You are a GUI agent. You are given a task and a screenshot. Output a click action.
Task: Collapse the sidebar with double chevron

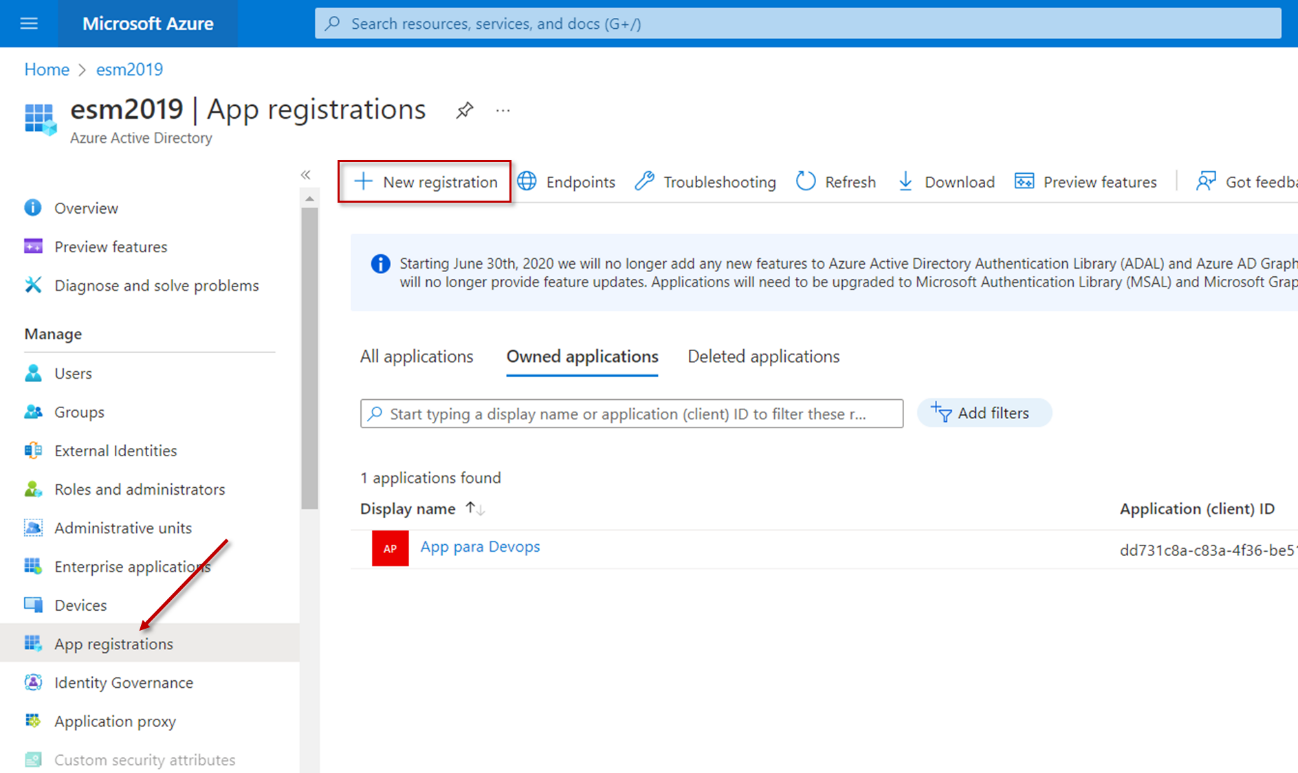pyautogui.click(x=306, y=175)
